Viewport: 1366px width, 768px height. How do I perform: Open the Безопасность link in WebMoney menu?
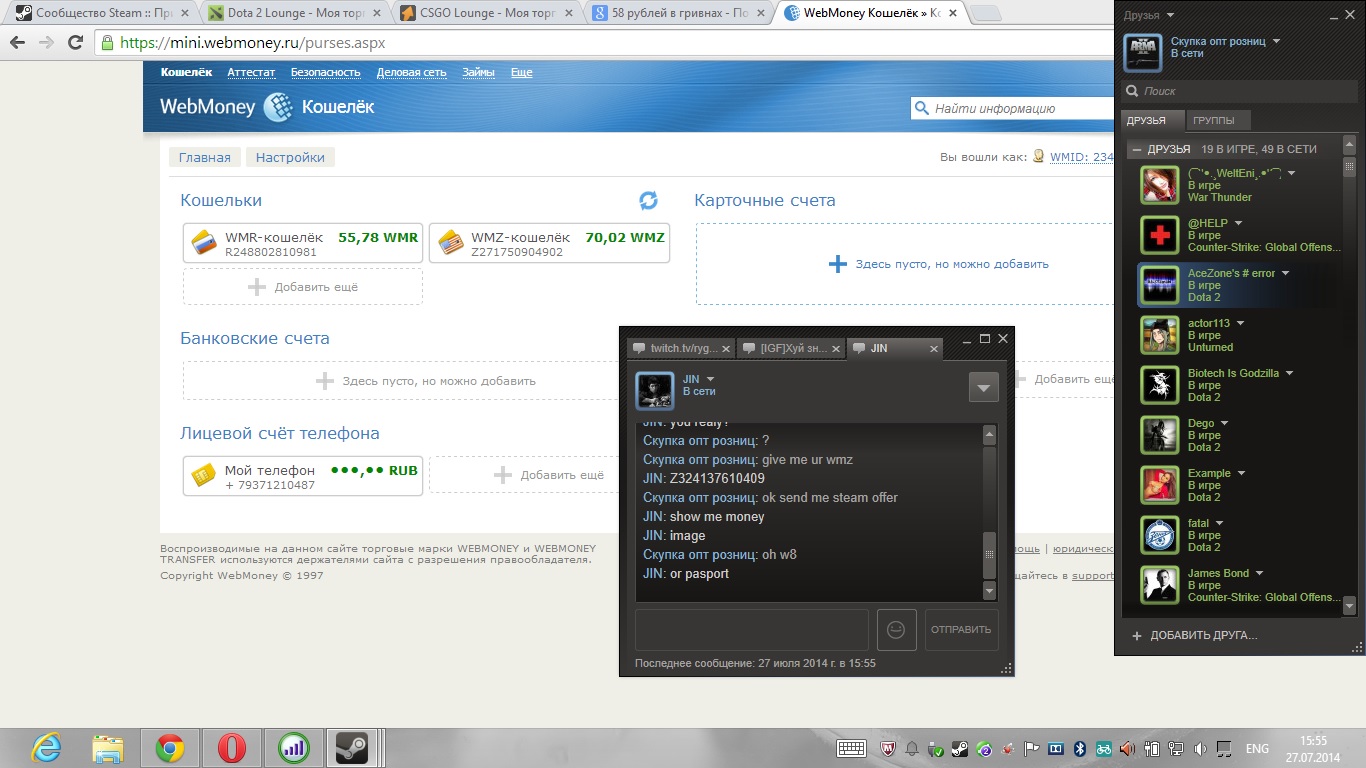[326, 72]
